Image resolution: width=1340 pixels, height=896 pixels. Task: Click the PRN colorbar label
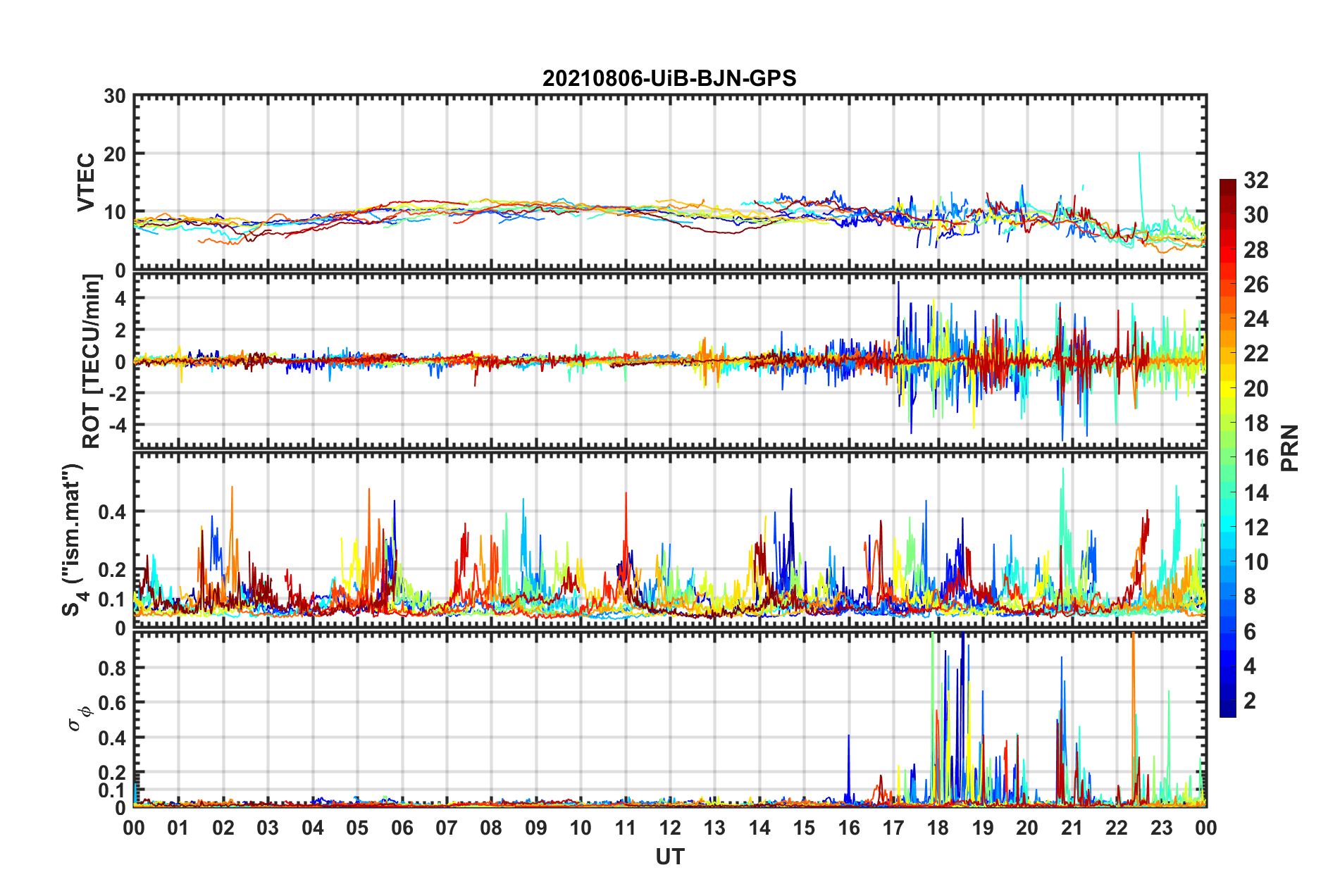(1289, 448)
